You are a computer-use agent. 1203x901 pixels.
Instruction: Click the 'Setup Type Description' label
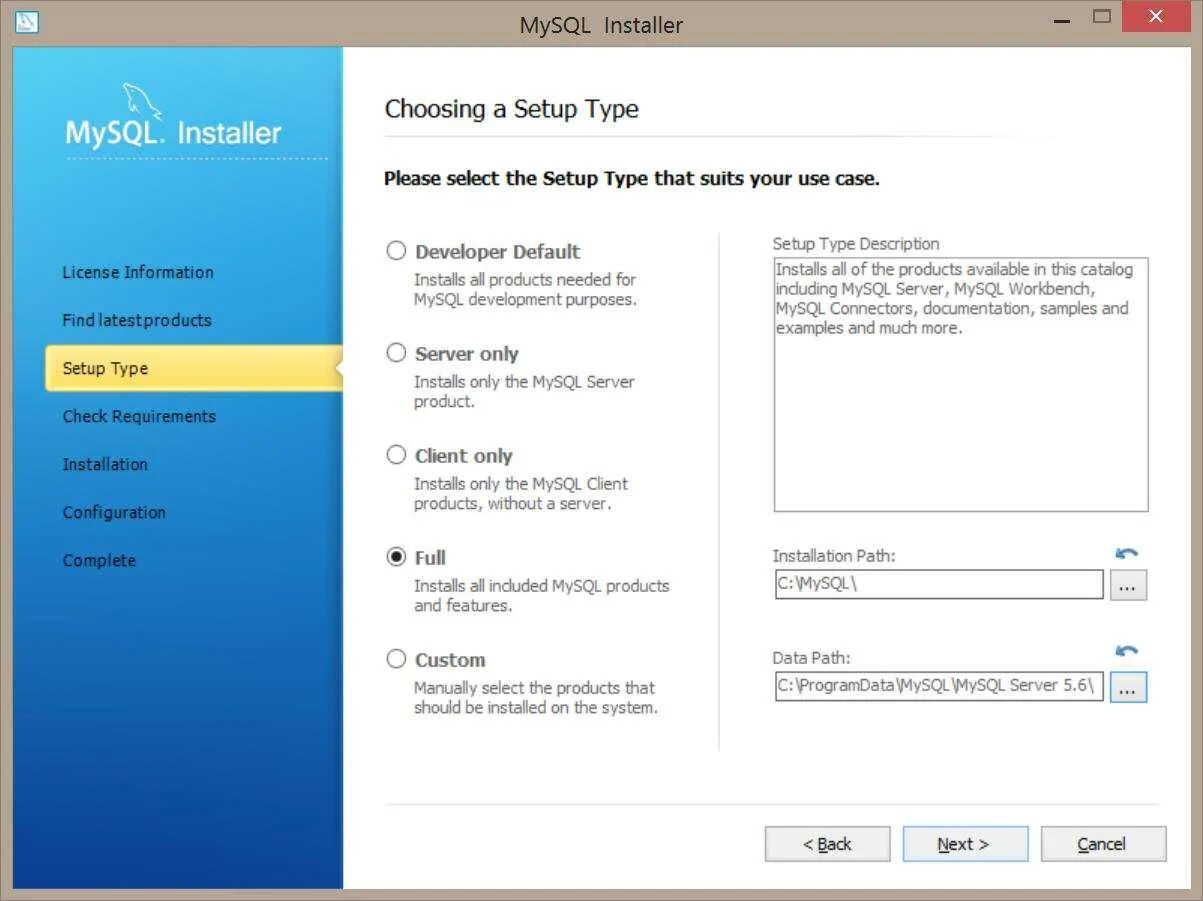click(856, 243)
